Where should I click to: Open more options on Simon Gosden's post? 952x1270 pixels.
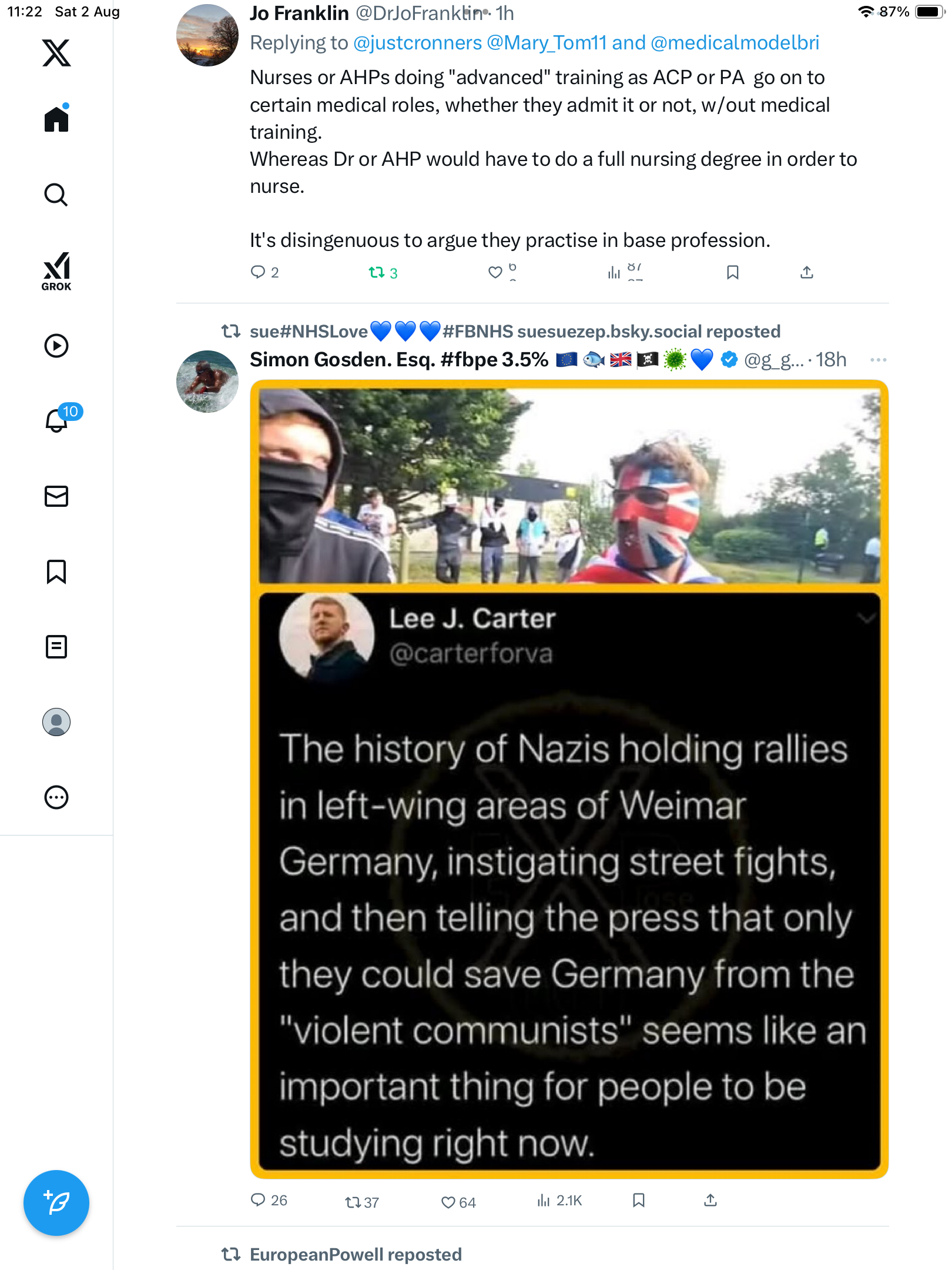(x=878, y=360)
